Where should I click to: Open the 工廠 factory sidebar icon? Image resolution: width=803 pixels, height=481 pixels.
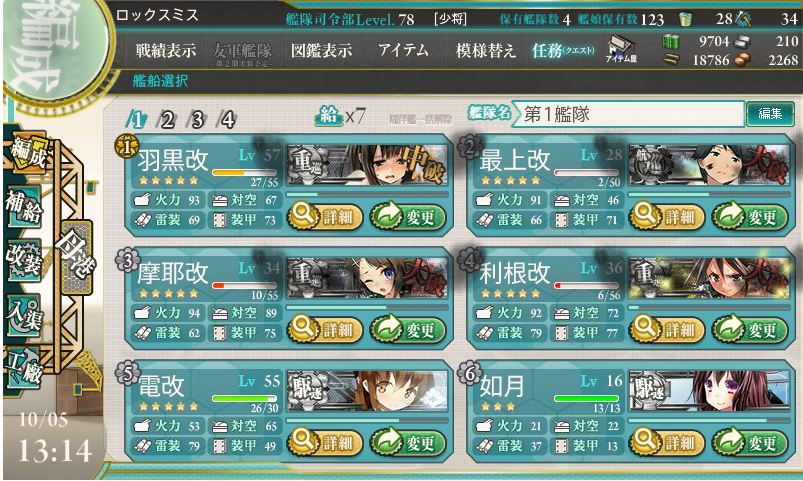pyautogui.click(x=24, y=367)
